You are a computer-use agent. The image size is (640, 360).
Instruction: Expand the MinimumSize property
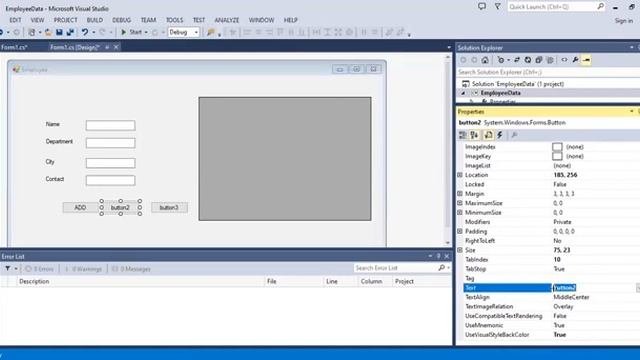pos(460,213)
